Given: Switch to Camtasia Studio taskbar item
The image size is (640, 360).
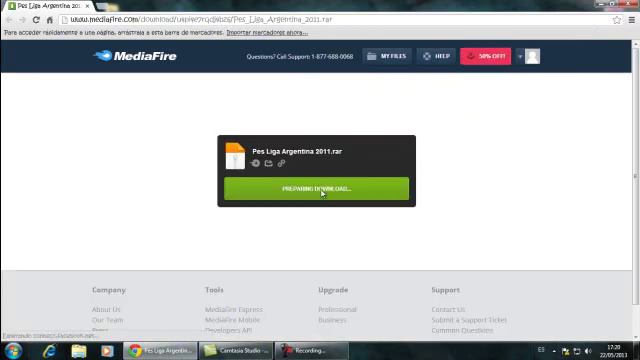Looking at the screenshot, I should 236,351.
